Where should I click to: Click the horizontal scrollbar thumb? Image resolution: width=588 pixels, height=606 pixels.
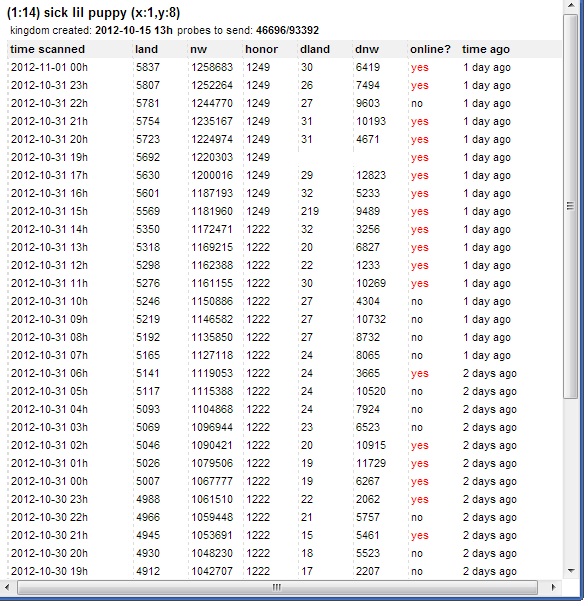pos(277,587)
